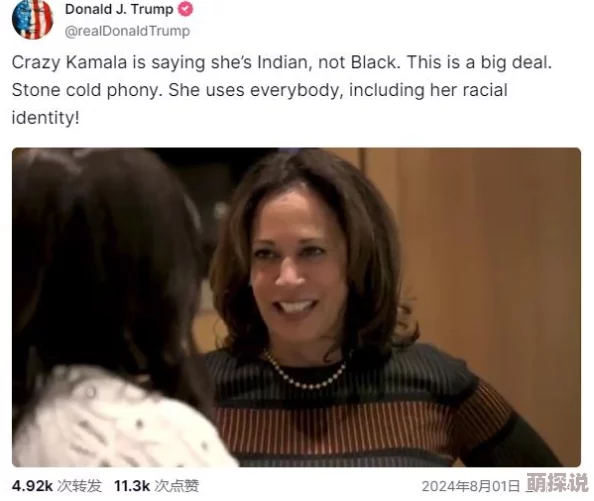Click the 11.3k likes count
Image resolution: width=594 pixels, height=501 pixels.
(132, 486)
